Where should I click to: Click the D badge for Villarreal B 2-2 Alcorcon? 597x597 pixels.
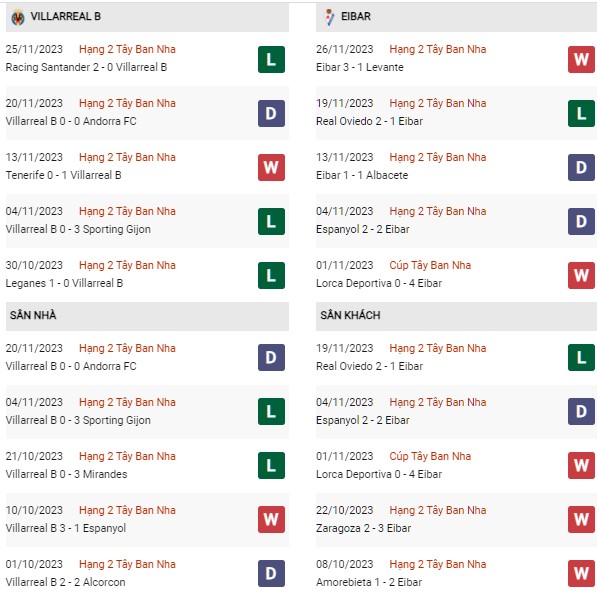[271, 573]
